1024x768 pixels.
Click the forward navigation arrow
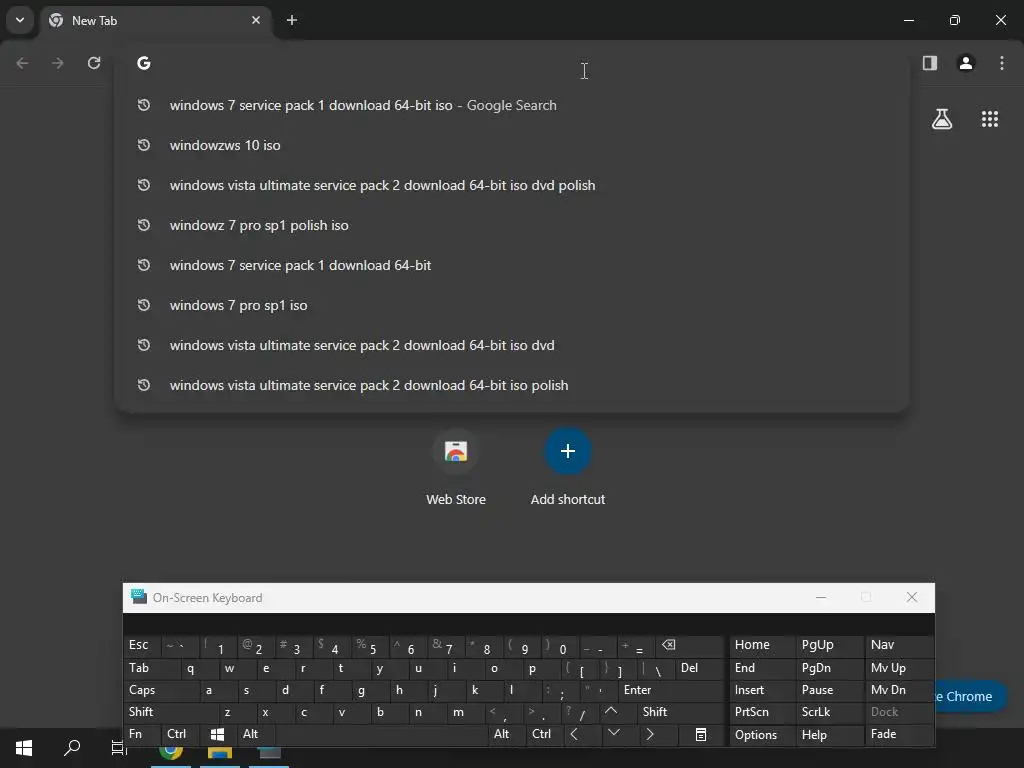tap(58, 63)
